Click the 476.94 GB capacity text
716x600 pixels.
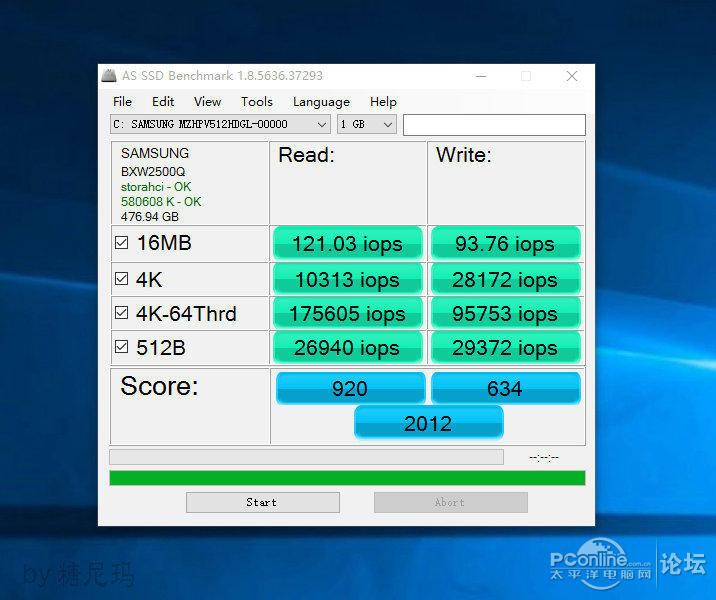(150, 216)
